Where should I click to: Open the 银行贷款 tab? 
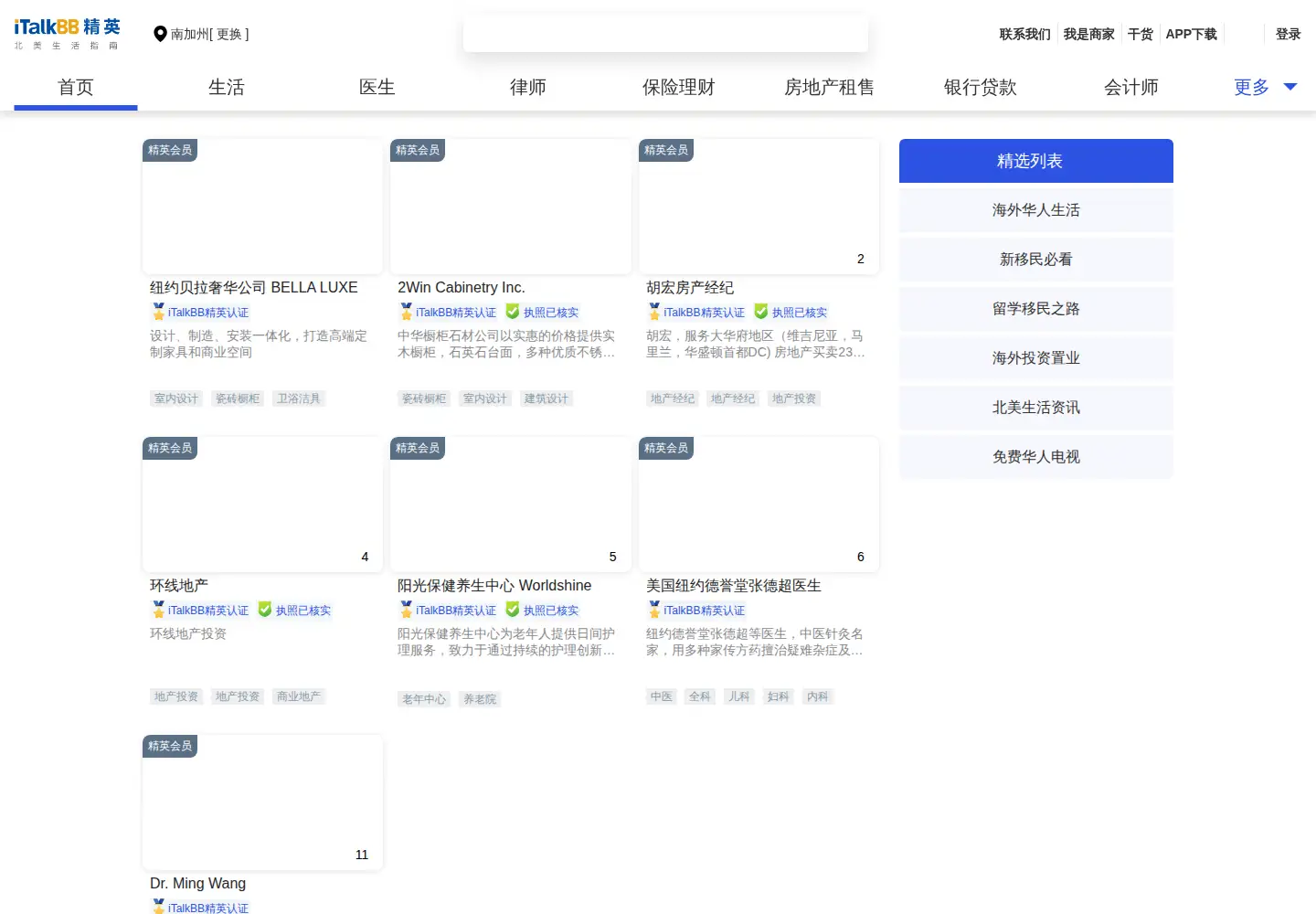point(981,87)
